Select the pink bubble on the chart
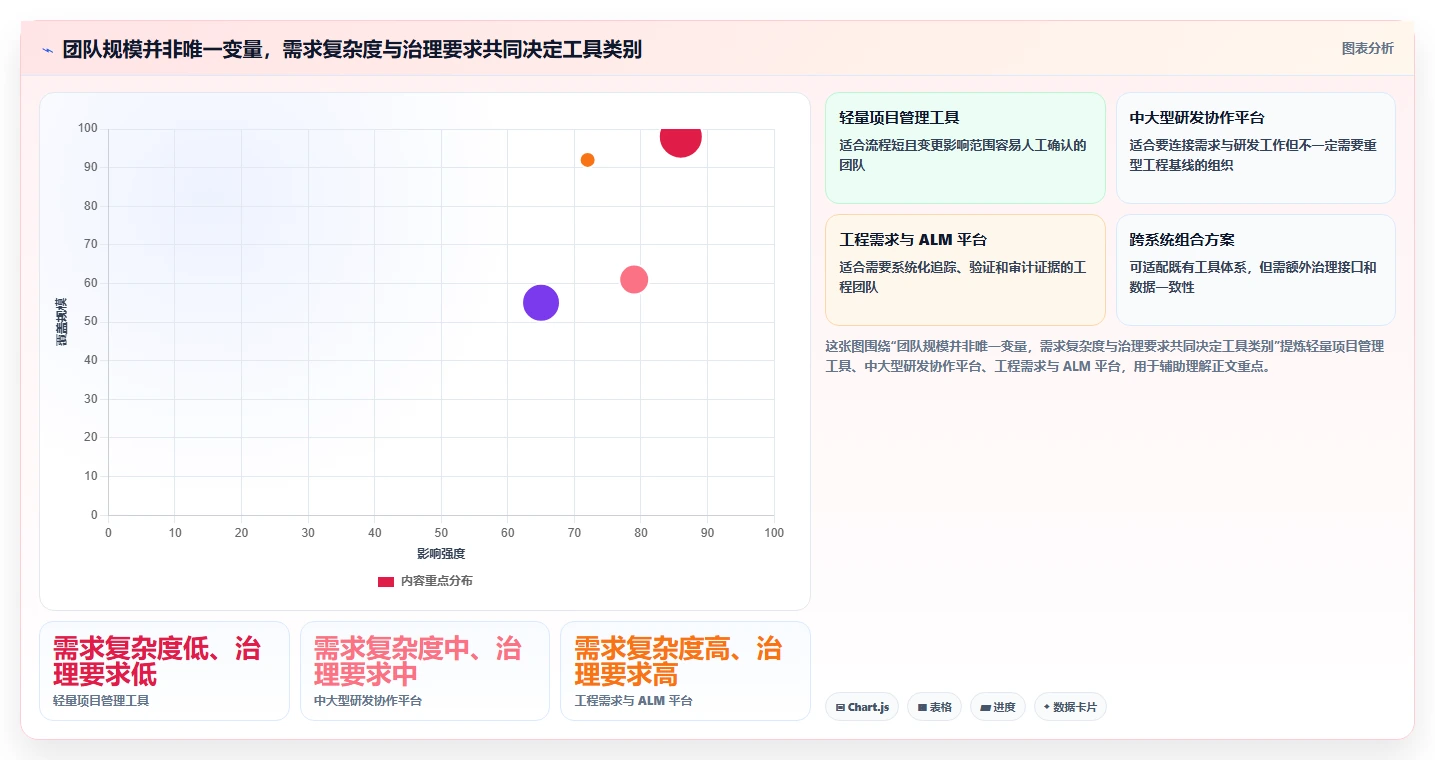The image size is (1435, 760). 634,280
